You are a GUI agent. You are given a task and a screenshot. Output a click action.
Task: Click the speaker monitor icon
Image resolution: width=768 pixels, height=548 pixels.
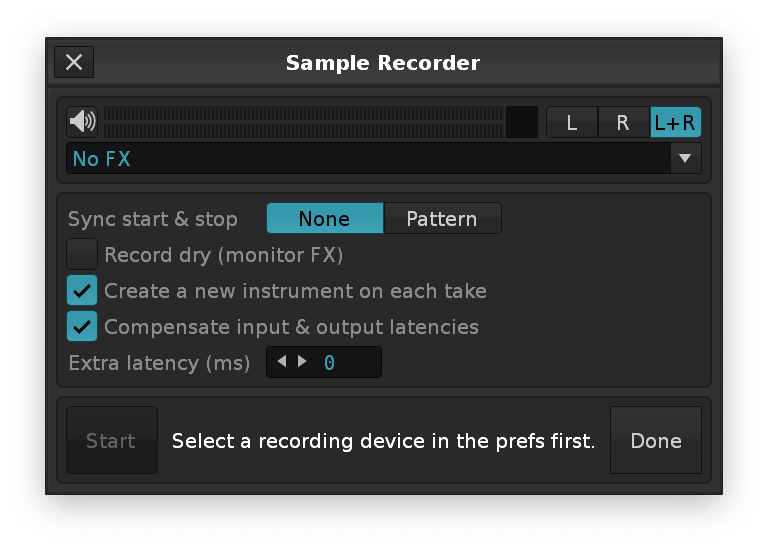click(x=82, y=122)
